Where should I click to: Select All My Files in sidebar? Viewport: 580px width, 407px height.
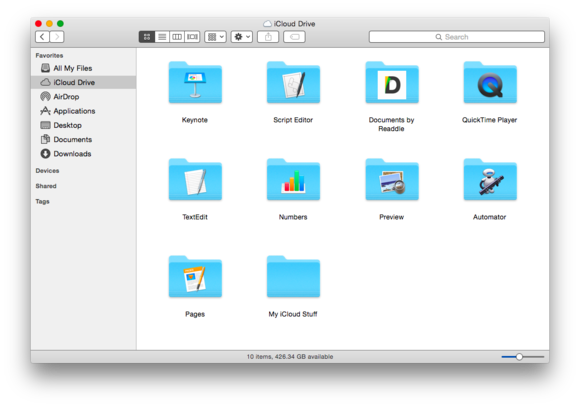pos(84,68)
